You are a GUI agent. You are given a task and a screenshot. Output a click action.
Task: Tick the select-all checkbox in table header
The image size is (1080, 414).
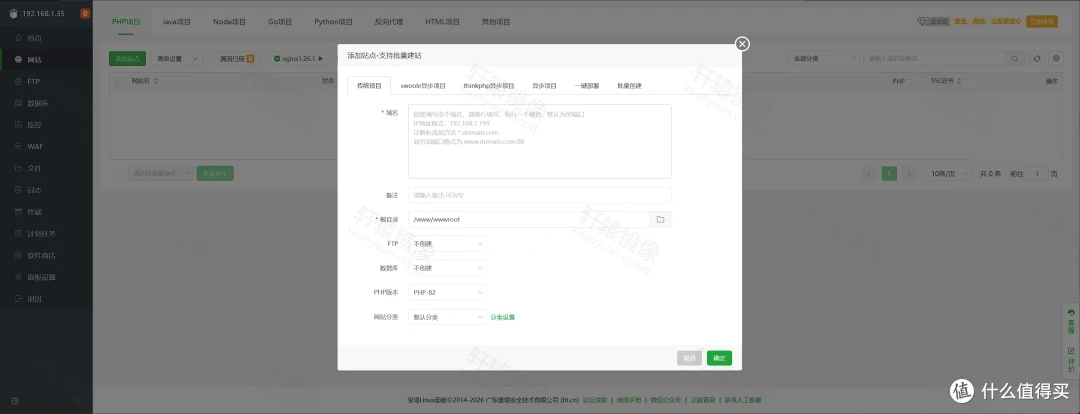click(x=118, y=81)
